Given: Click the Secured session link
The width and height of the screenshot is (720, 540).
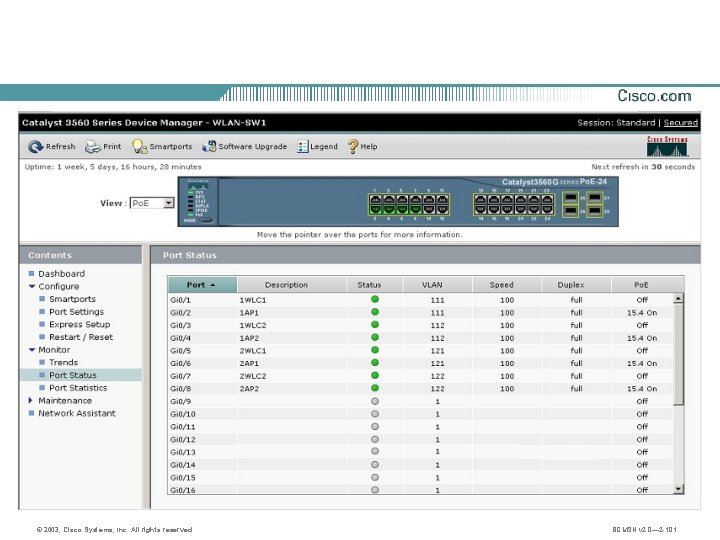Looking at the screenshot, I should (681, 123).
